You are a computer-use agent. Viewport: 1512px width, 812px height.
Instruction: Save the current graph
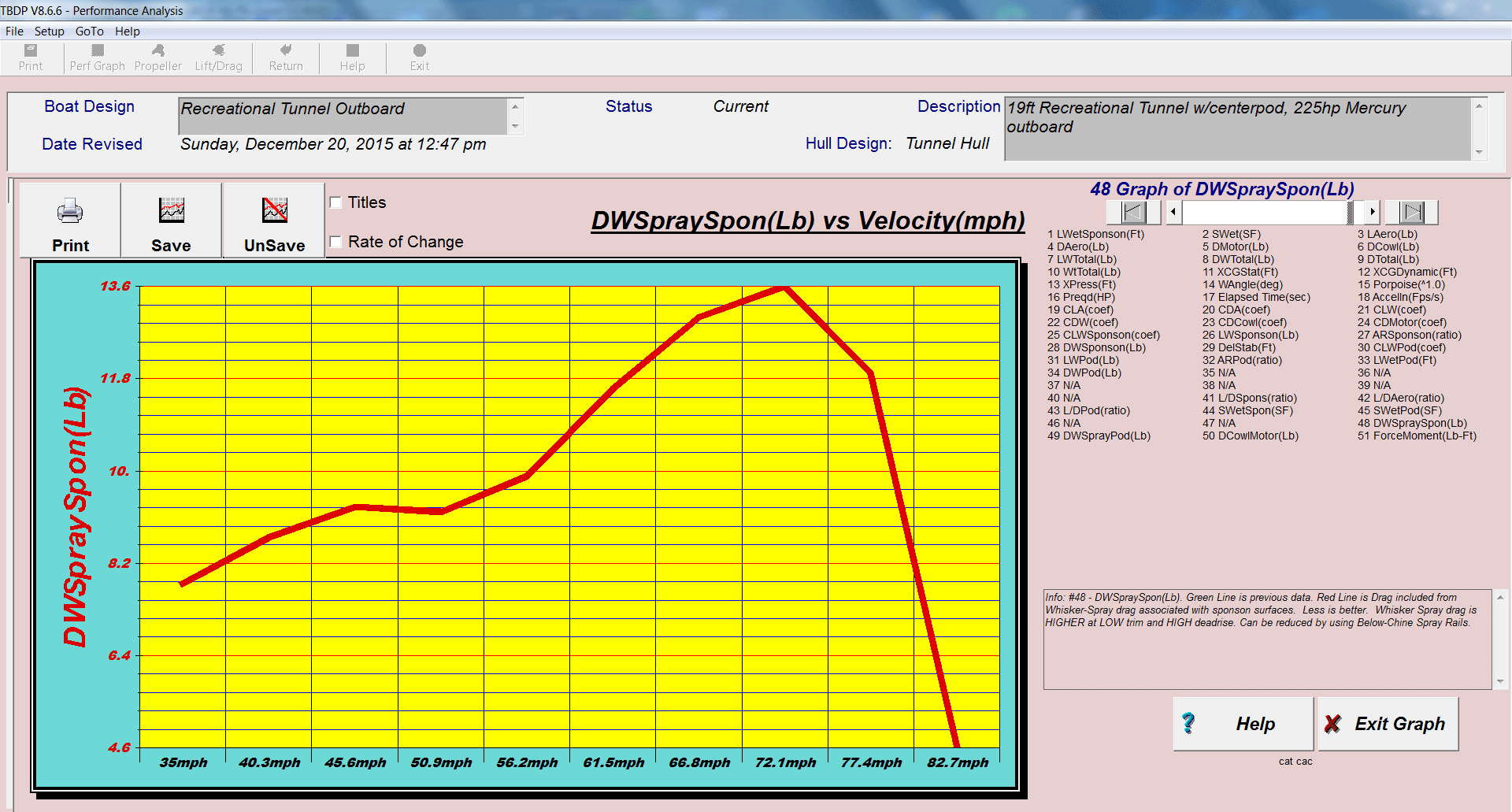pos(171,221)
